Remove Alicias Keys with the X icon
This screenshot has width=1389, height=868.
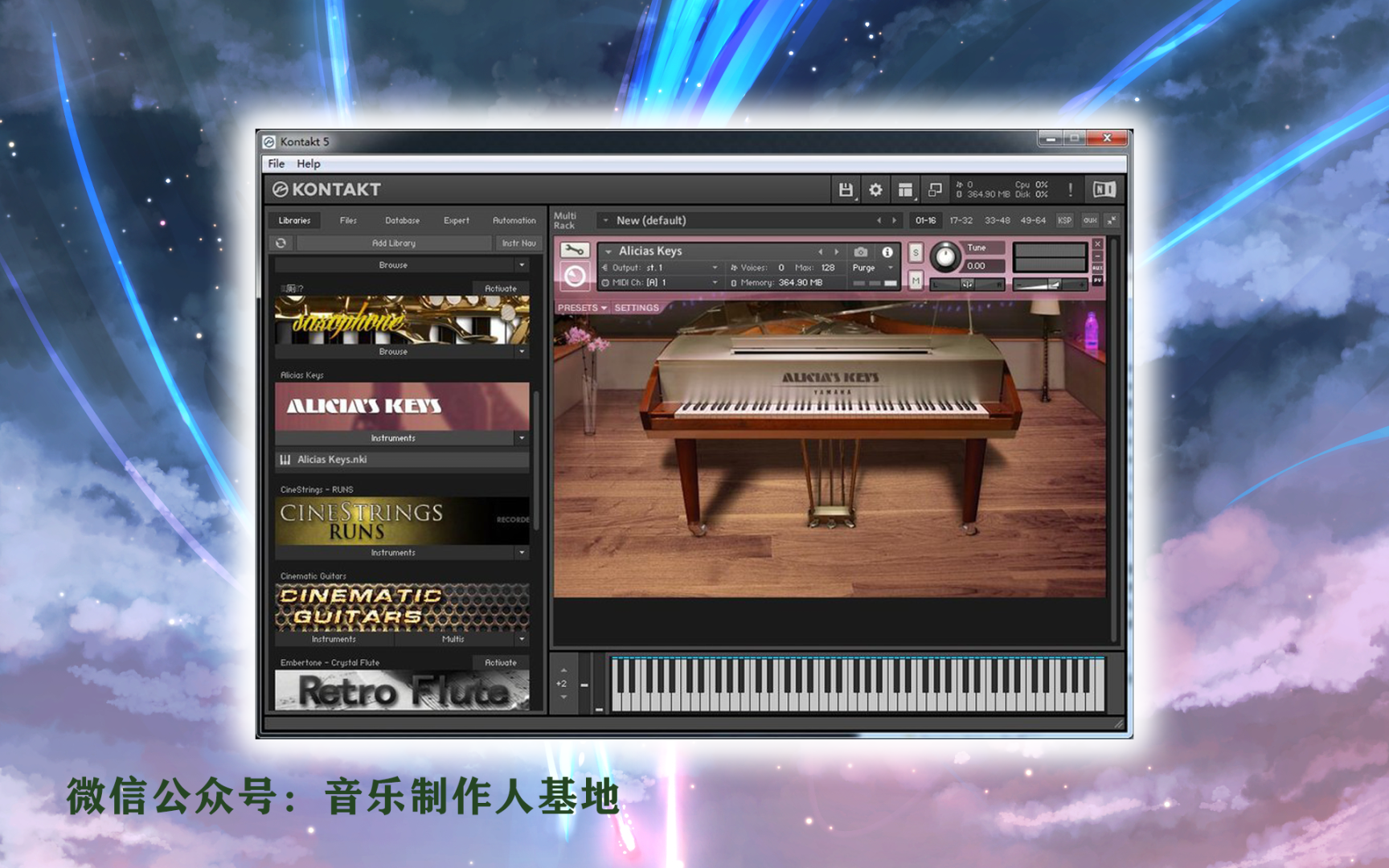[1097, 244]
